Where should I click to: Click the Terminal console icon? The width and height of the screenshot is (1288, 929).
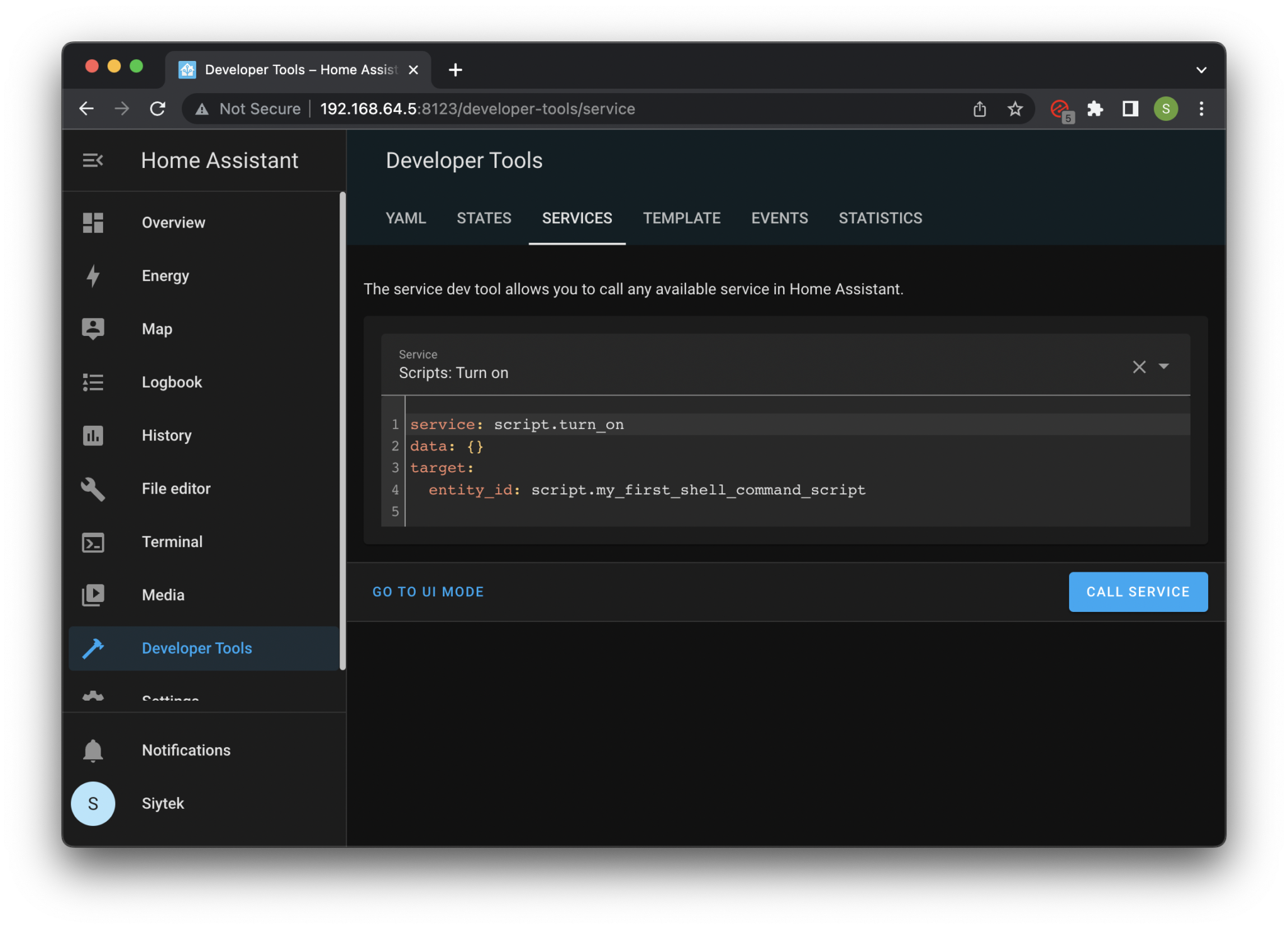93,542
